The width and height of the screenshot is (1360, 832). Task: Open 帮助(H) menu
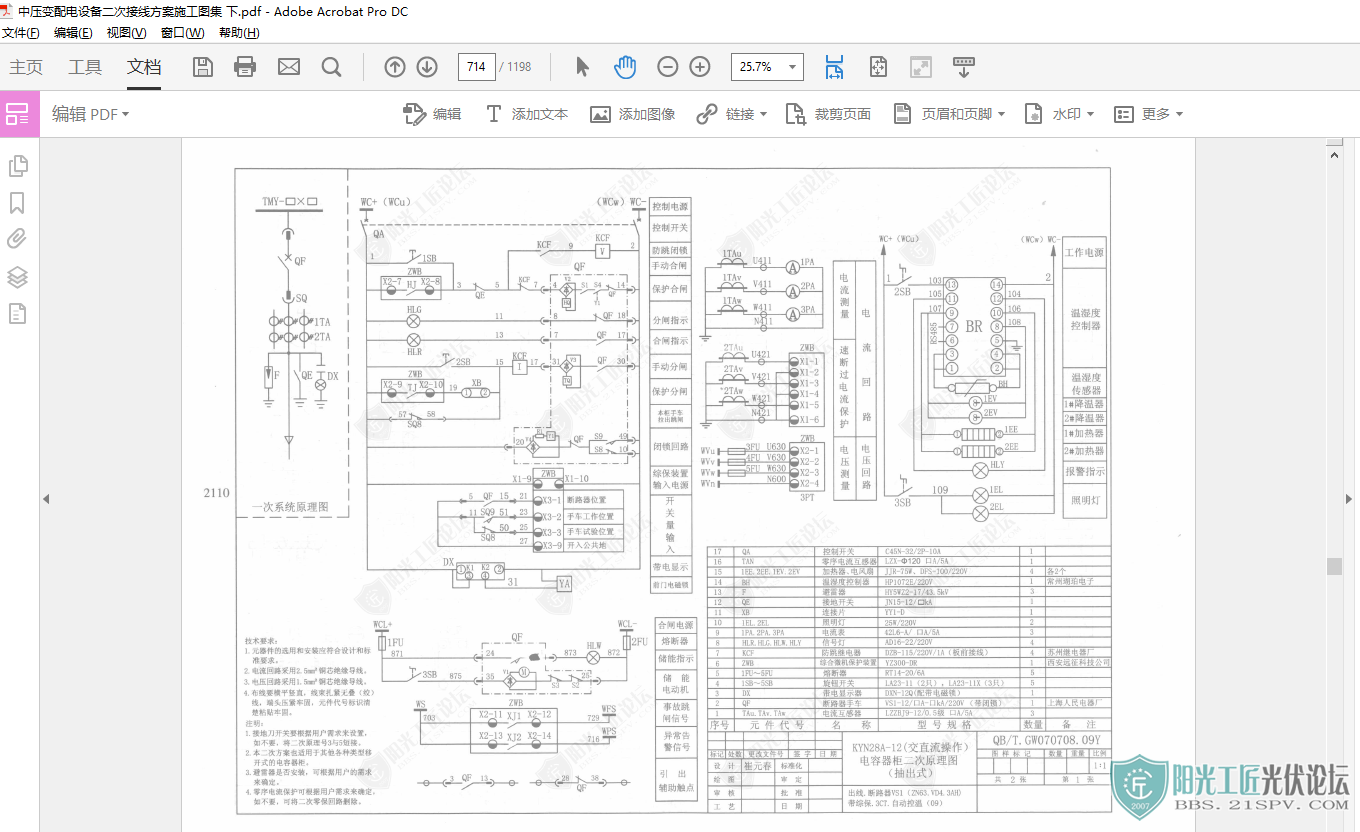pos(239,33)
